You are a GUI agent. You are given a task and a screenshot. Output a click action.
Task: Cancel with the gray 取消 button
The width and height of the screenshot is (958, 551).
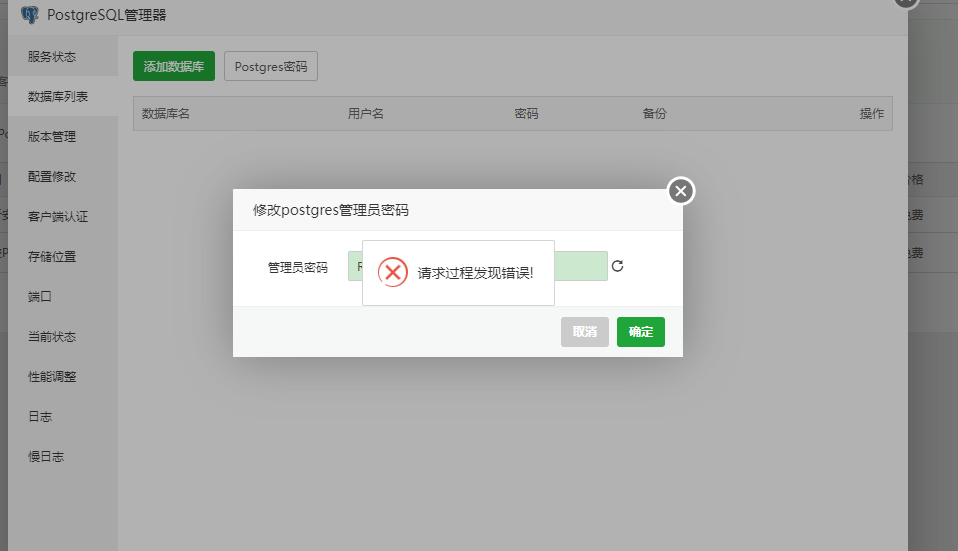[585, 332]
